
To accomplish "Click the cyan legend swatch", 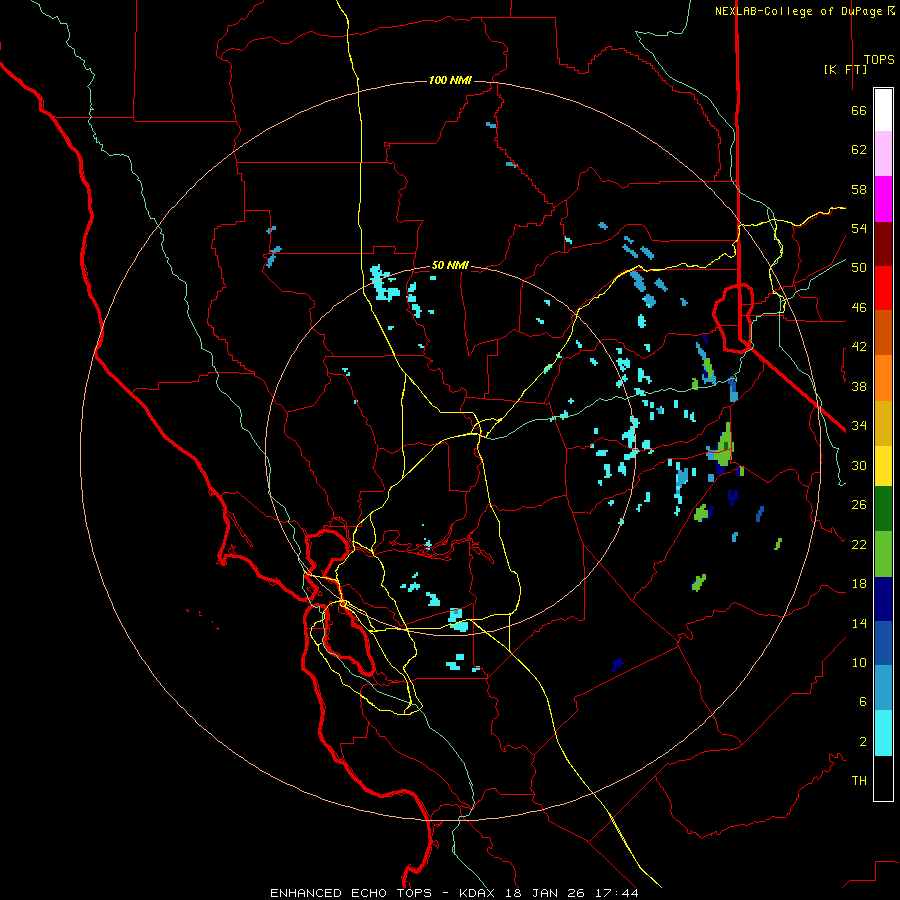I will [x=883, y=733].
